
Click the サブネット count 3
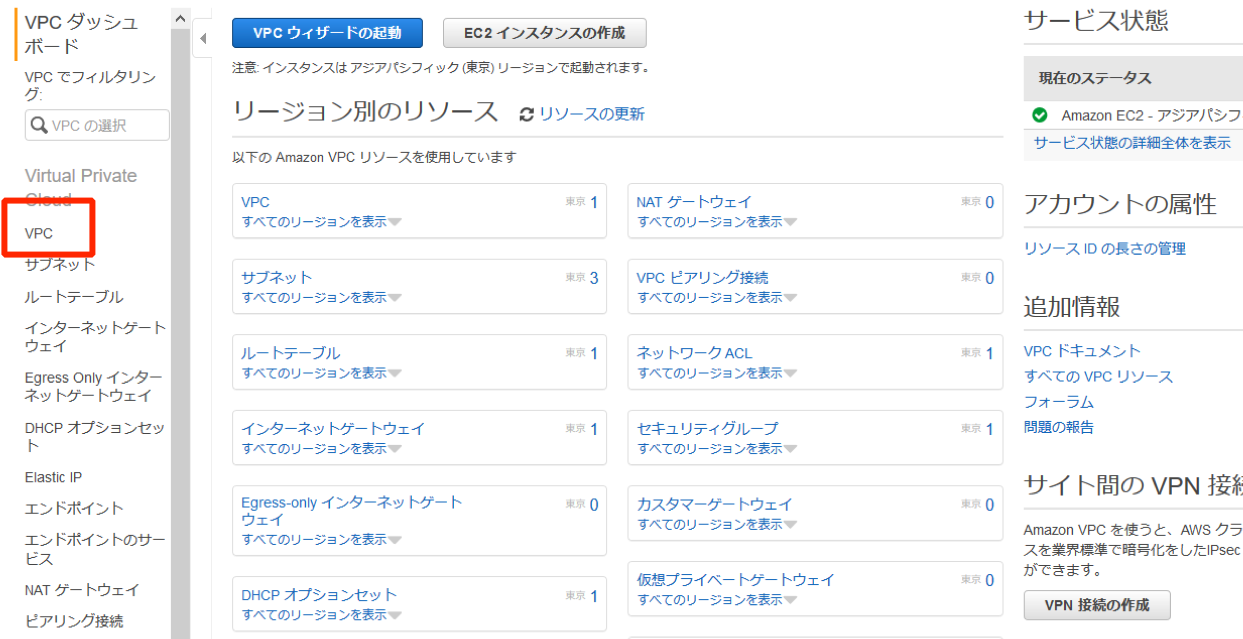click(594, 278)
